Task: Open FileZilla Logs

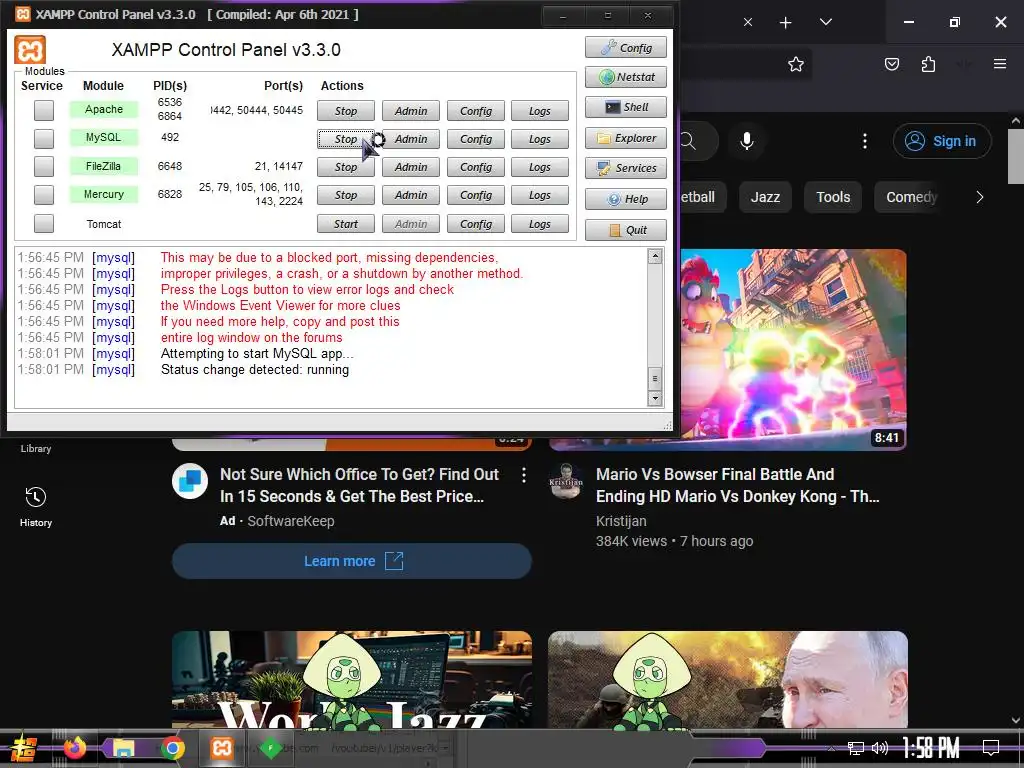Action: click(539, 167)
